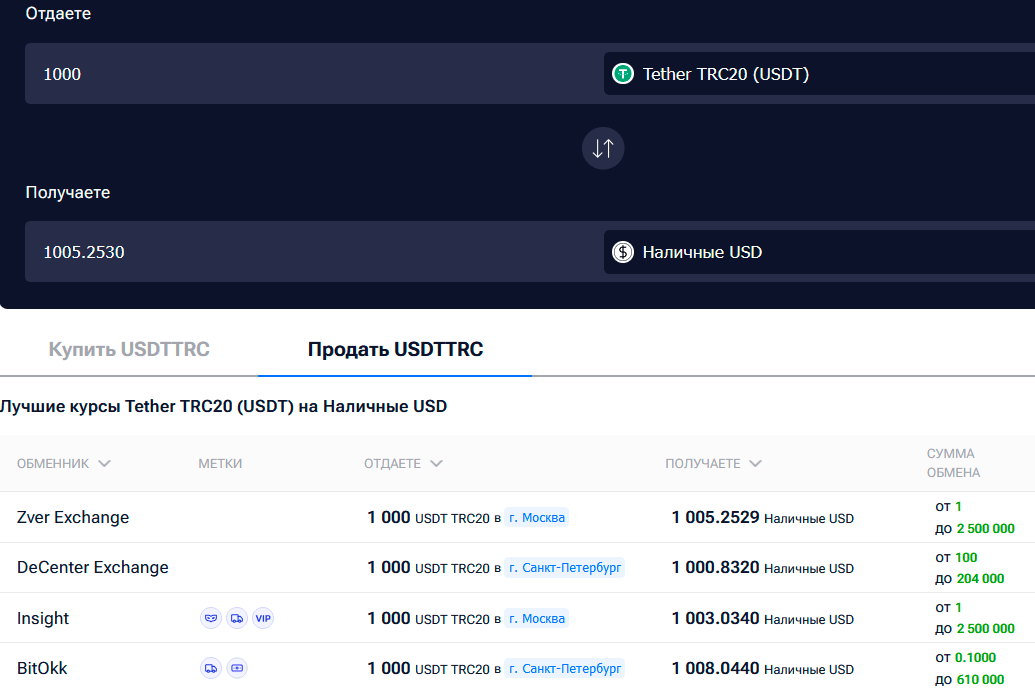This screenshot has width=1035, height=690.
Task: Click Insight's VIP badge
Action: pos(263,618)
